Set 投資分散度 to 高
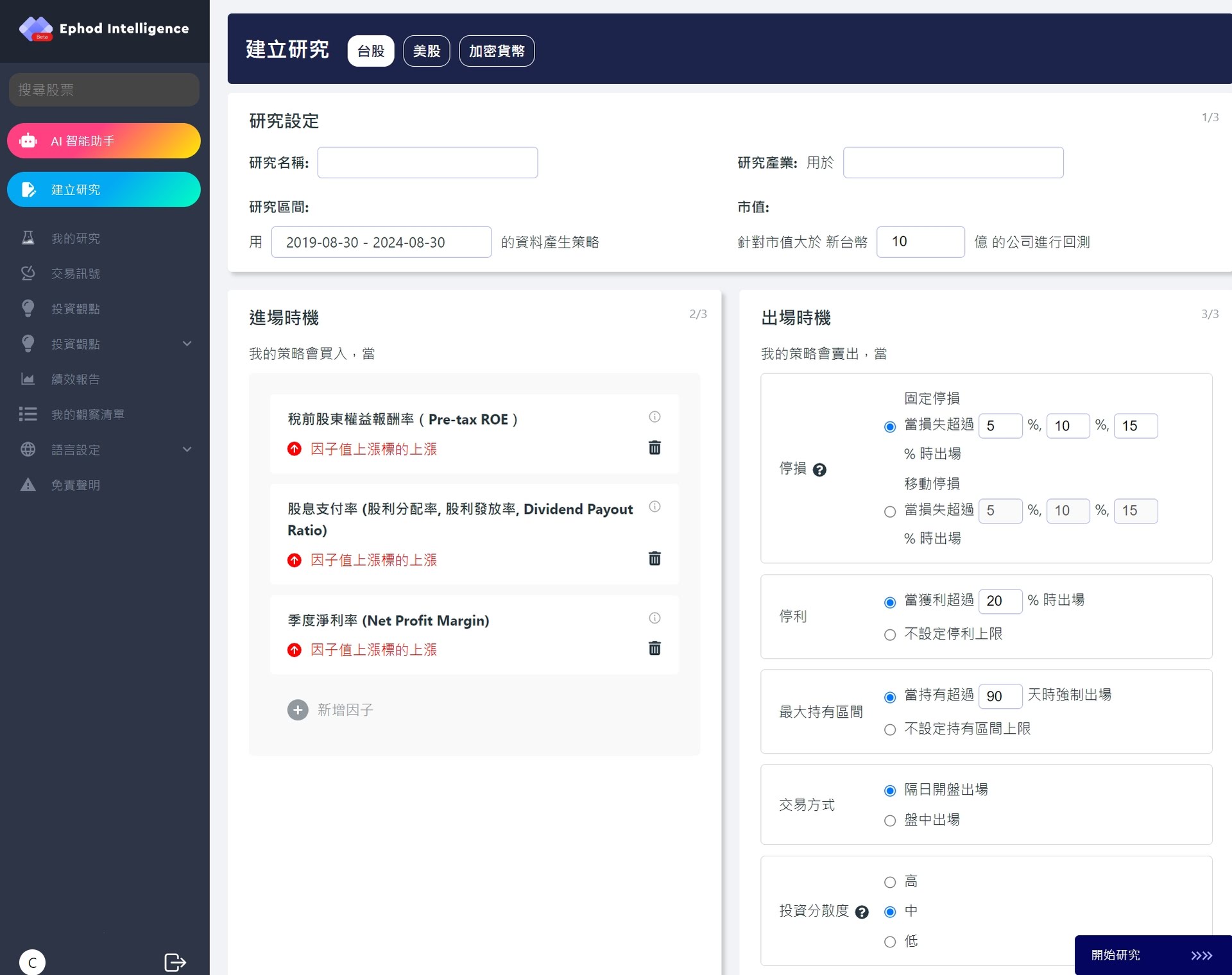The width and height of the screenshot is (1232, 975). 890,883
